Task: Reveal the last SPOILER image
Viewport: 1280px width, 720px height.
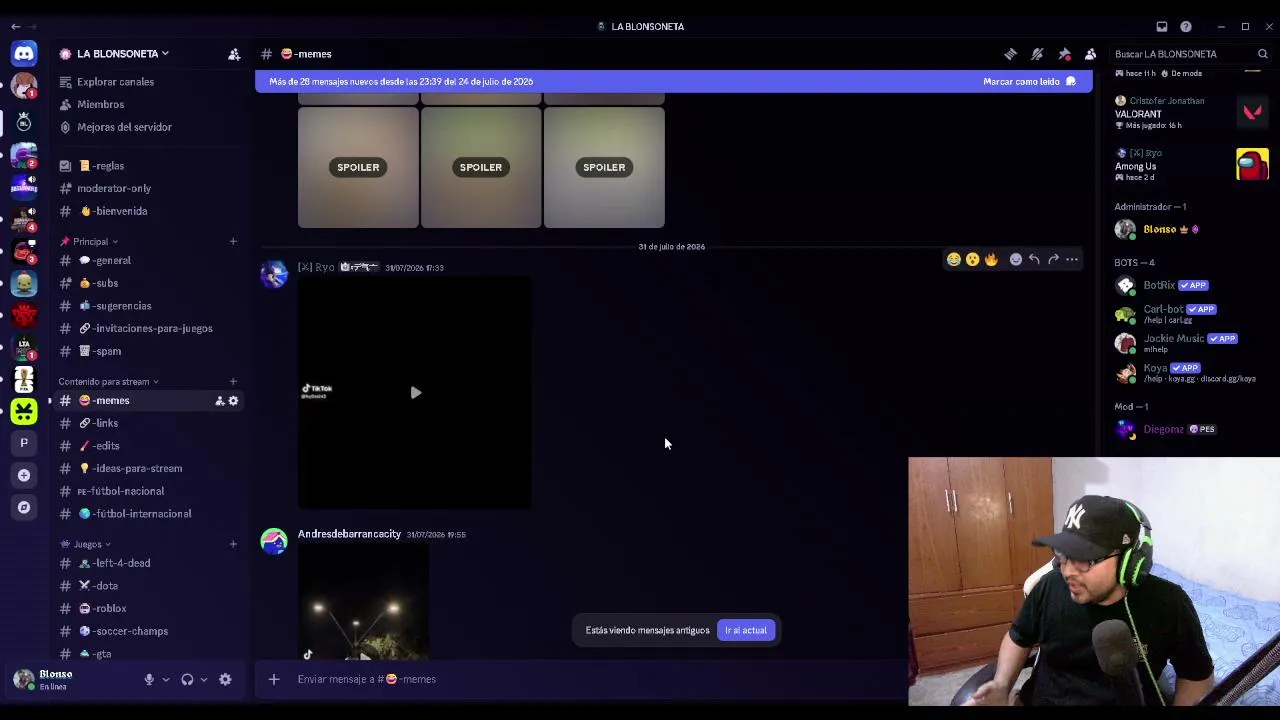Action: [604, 167]
